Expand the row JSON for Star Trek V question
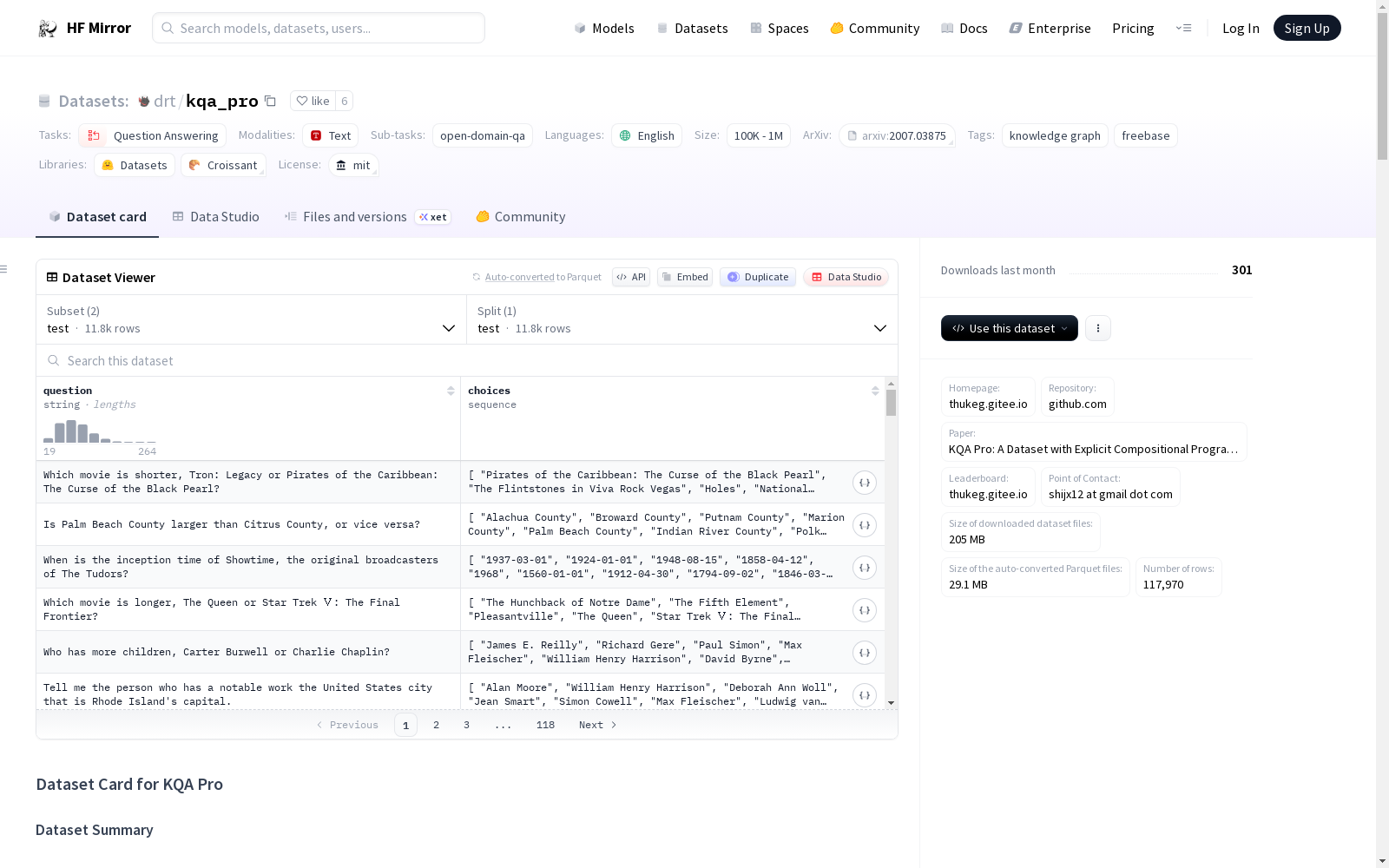1389x868 pixels. pyautogui.click(x=864, y=610)
